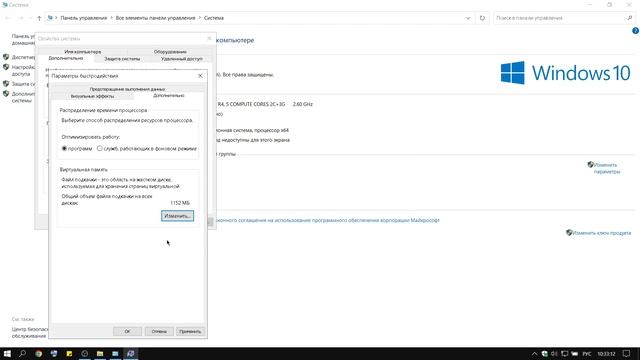Click the search magnifier in Control Panel
The height and width of the screenshot is (360, 640).
[630, 18]
